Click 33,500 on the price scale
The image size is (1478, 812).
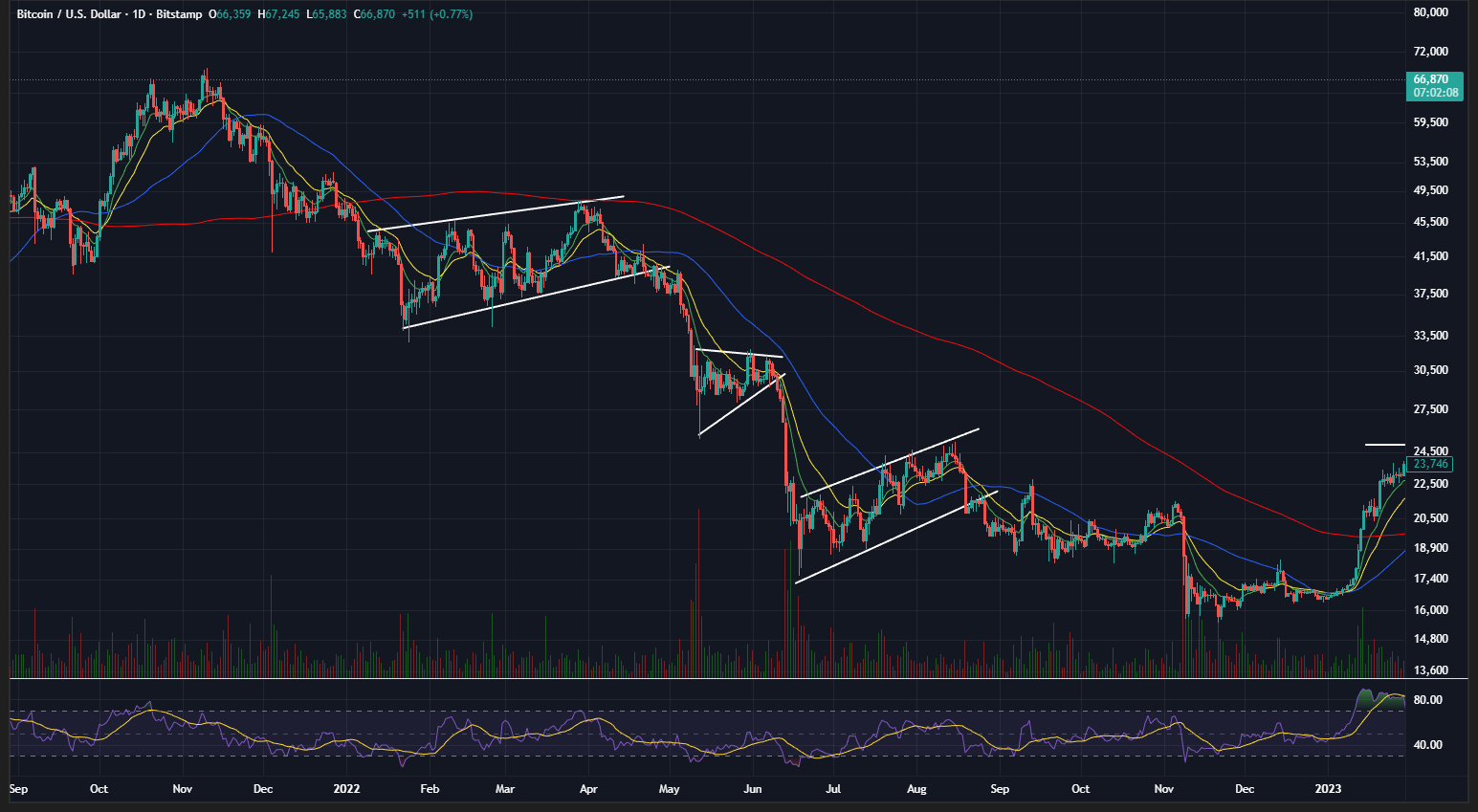(x=1430, y=336)
